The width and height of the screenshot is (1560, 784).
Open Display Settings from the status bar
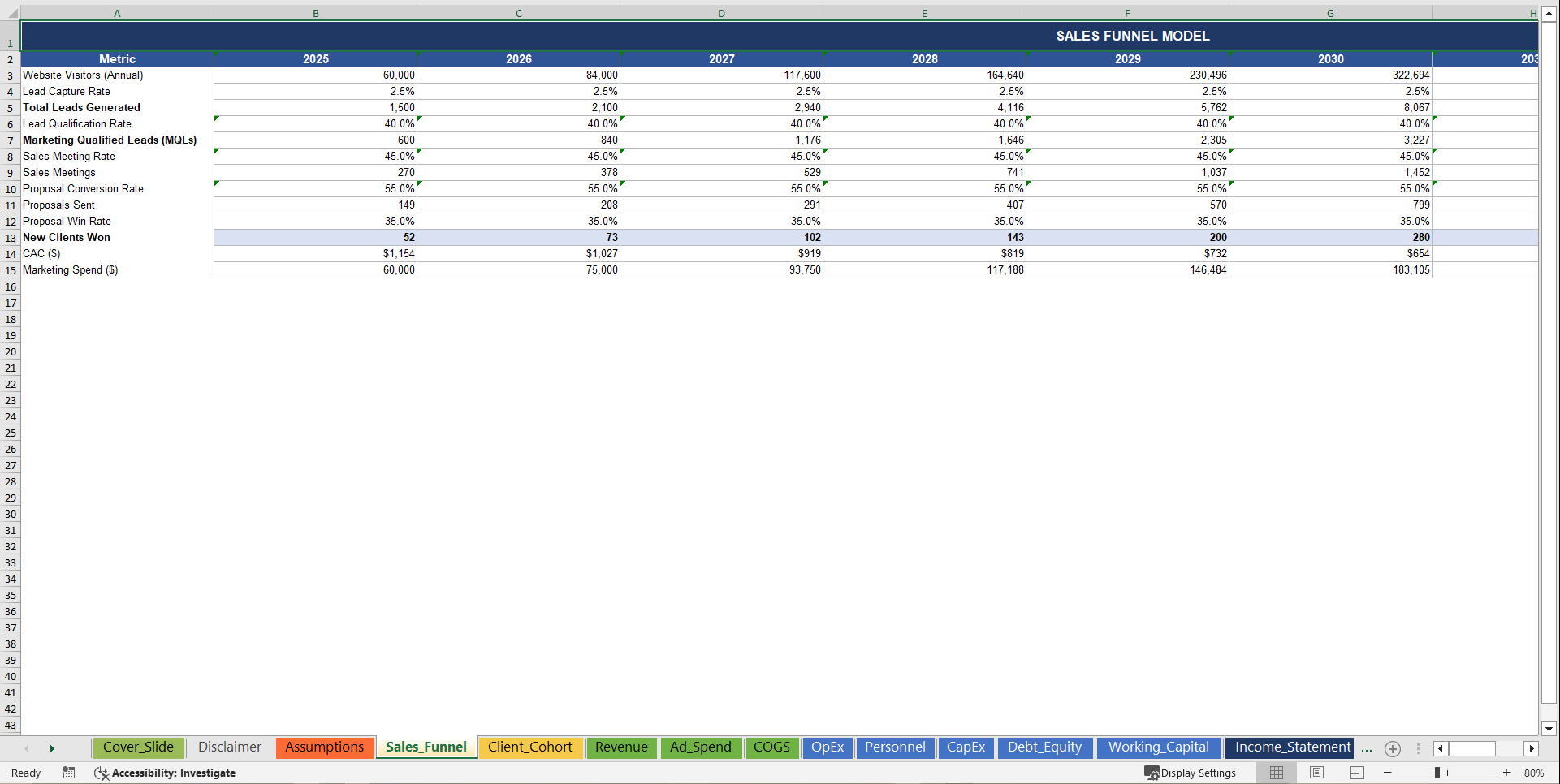(x=1190, y=773)
